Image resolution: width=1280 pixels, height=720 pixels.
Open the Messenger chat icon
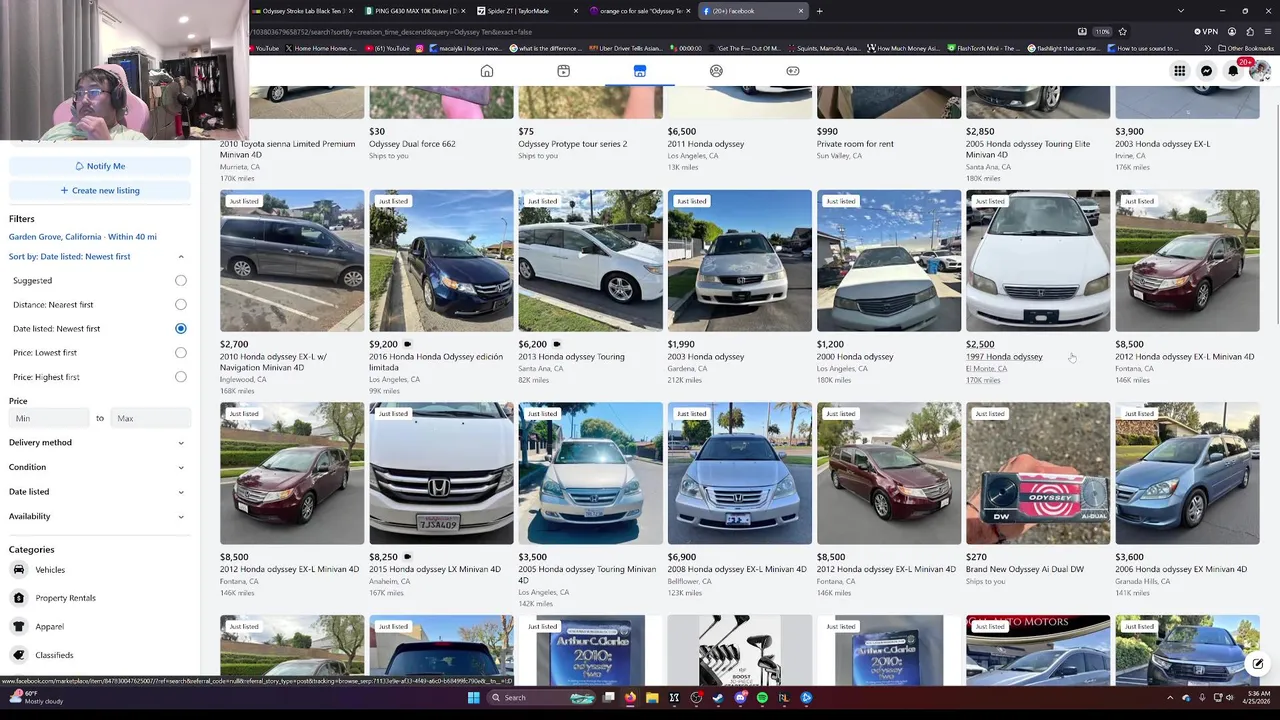(1206, 71)
